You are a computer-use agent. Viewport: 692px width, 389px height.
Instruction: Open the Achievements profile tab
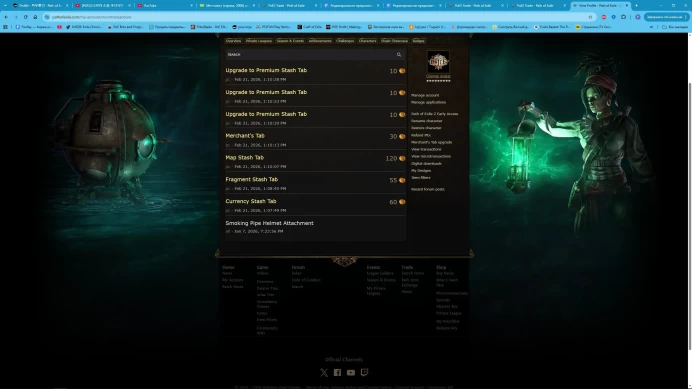point(320,41)
